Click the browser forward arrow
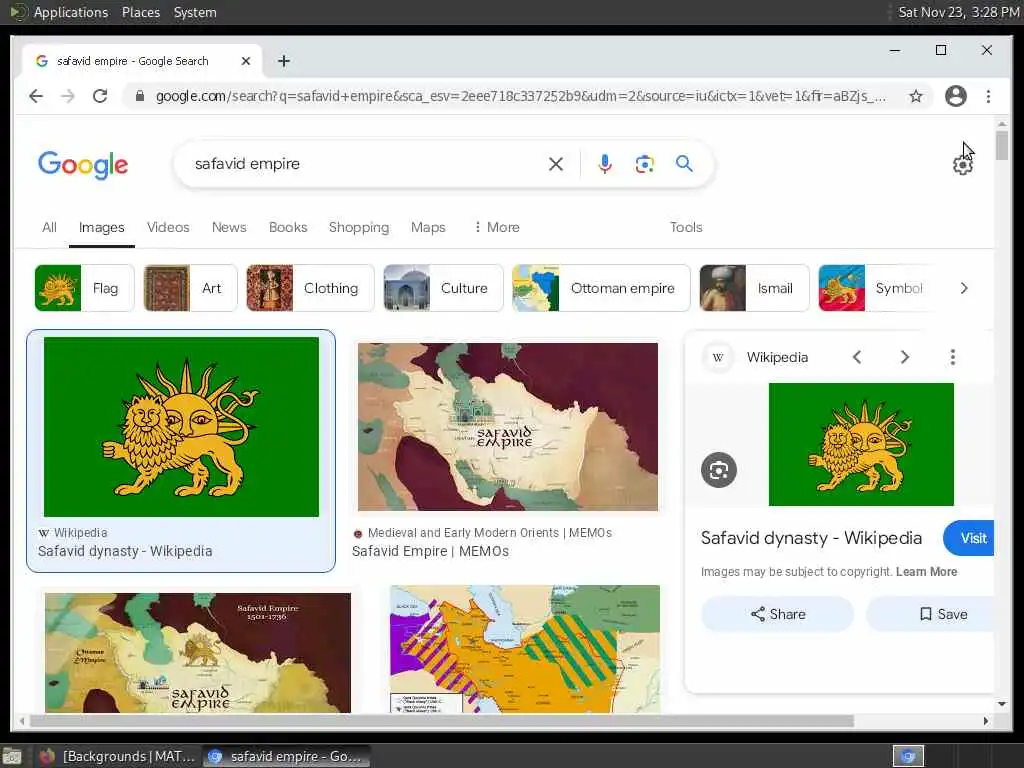The height and width of the screenshot is (768, 1024). click(x=68, y=96)
